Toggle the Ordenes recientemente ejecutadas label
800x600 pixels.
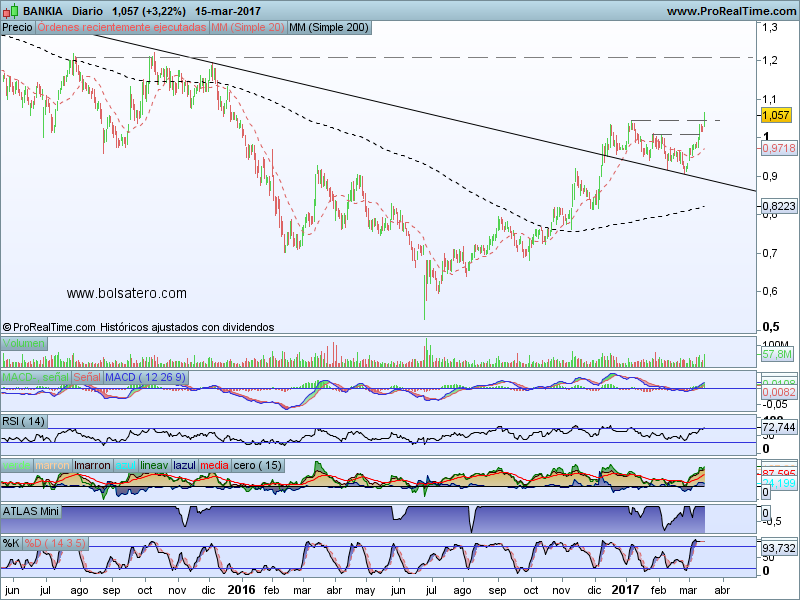122,28
